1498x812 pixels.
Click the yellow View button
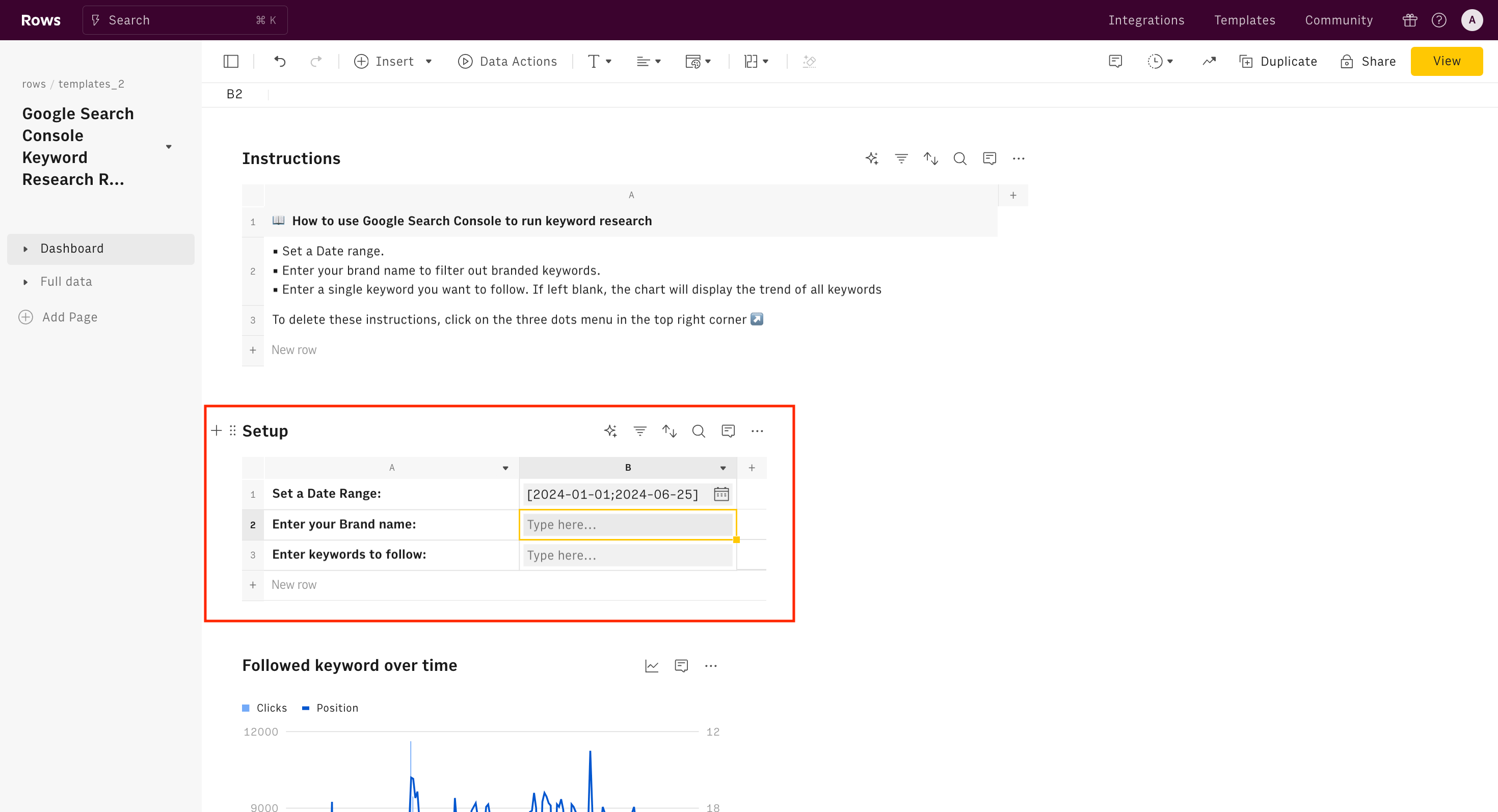(x=1446, y=62)
